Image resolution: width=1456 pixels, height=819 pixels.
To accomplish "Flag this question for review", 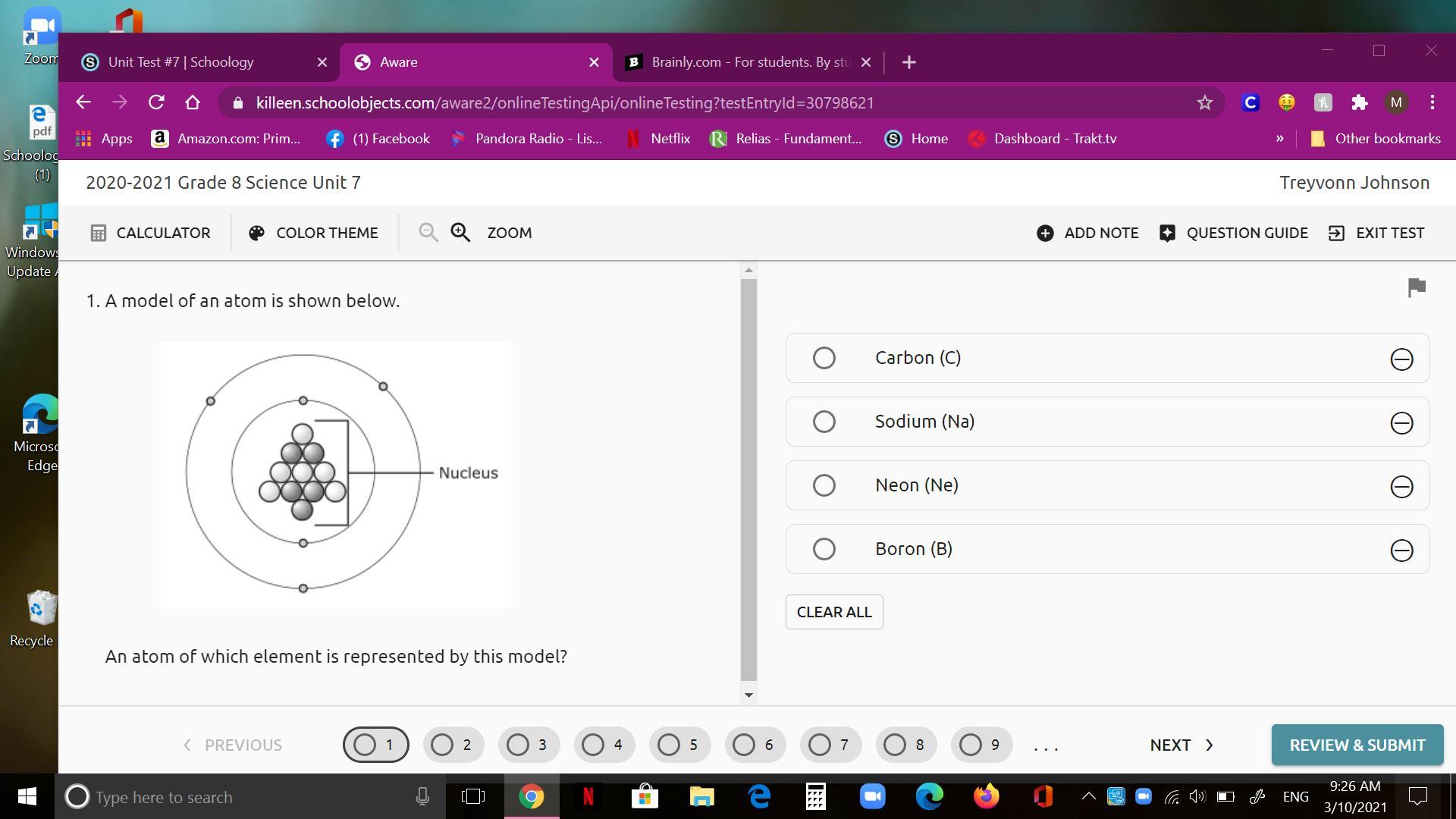I will (1416, 287).
